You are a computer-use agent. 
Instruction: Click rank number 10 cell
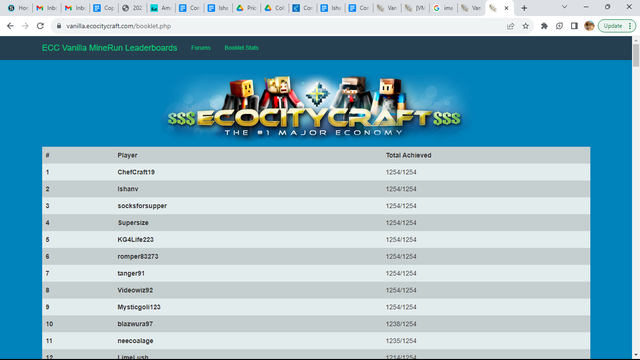point(49,324)
